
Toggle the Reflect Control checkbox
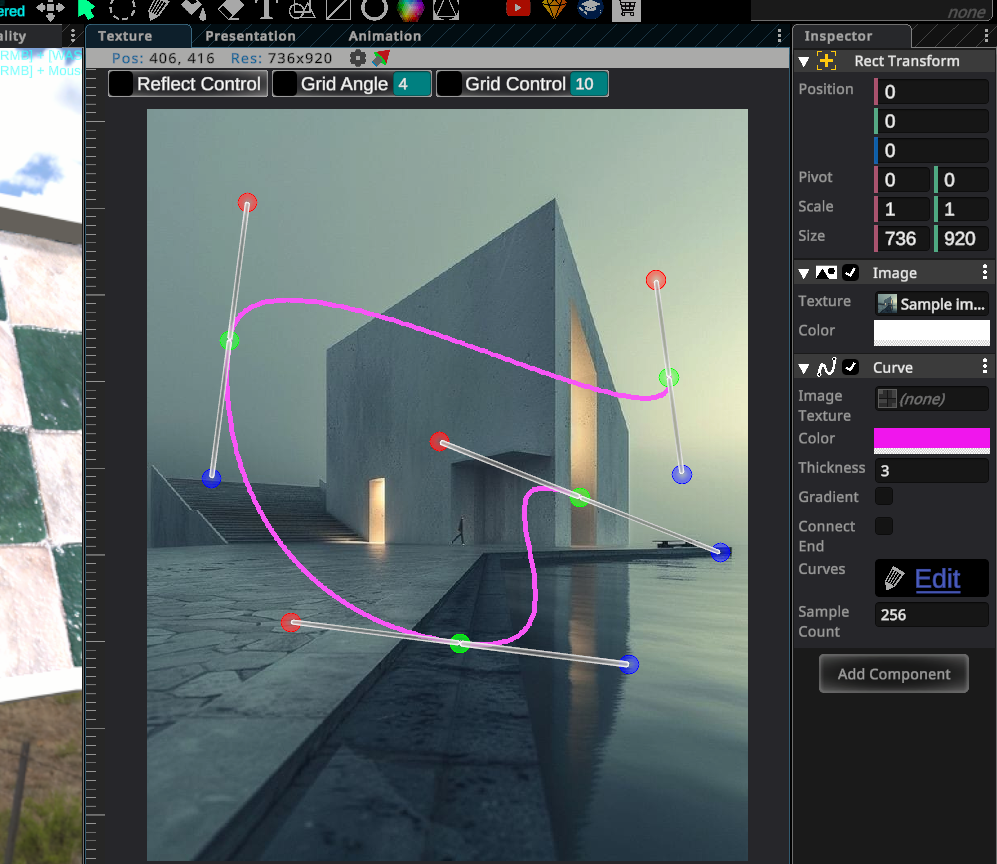[121, 84]
